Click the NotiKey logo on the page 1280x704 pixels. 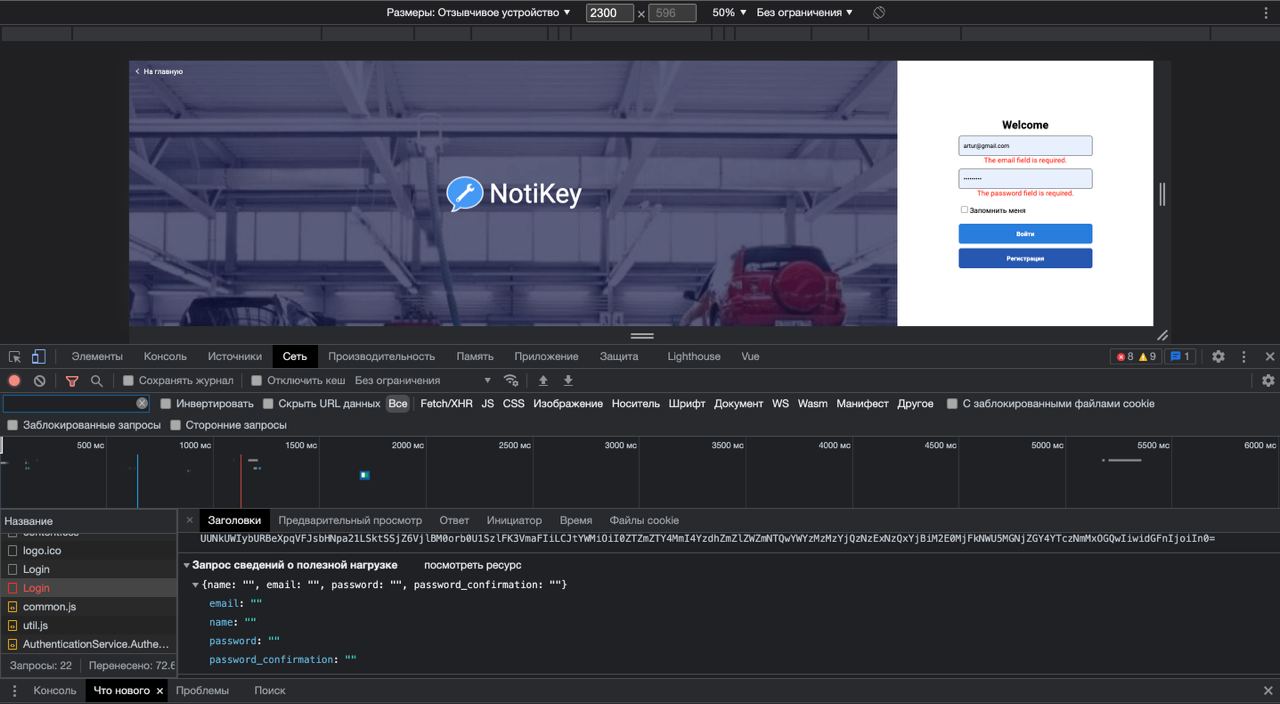(514, 194)
